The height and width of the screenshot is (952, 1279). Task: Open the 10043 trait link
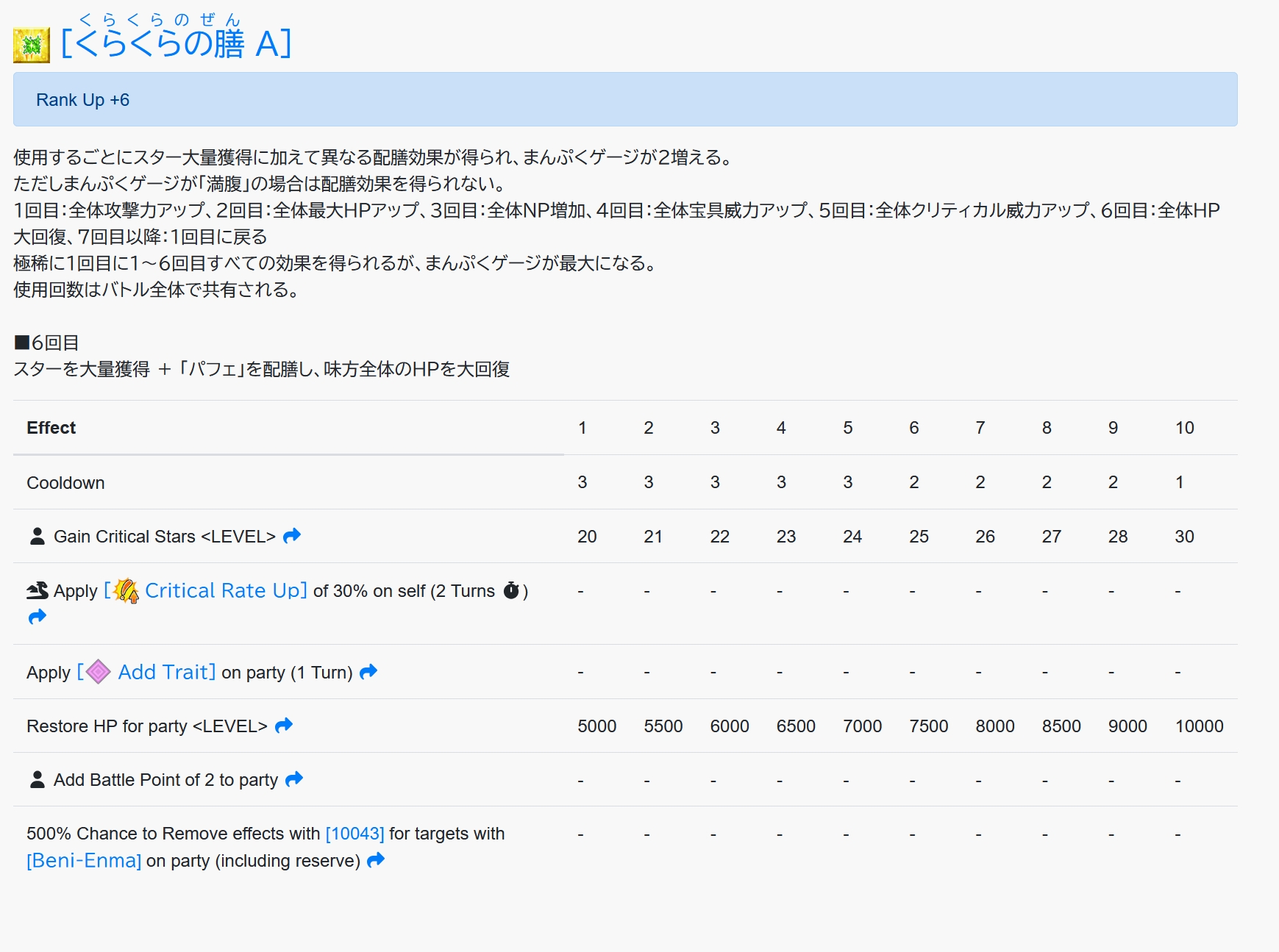coord(355,834)
